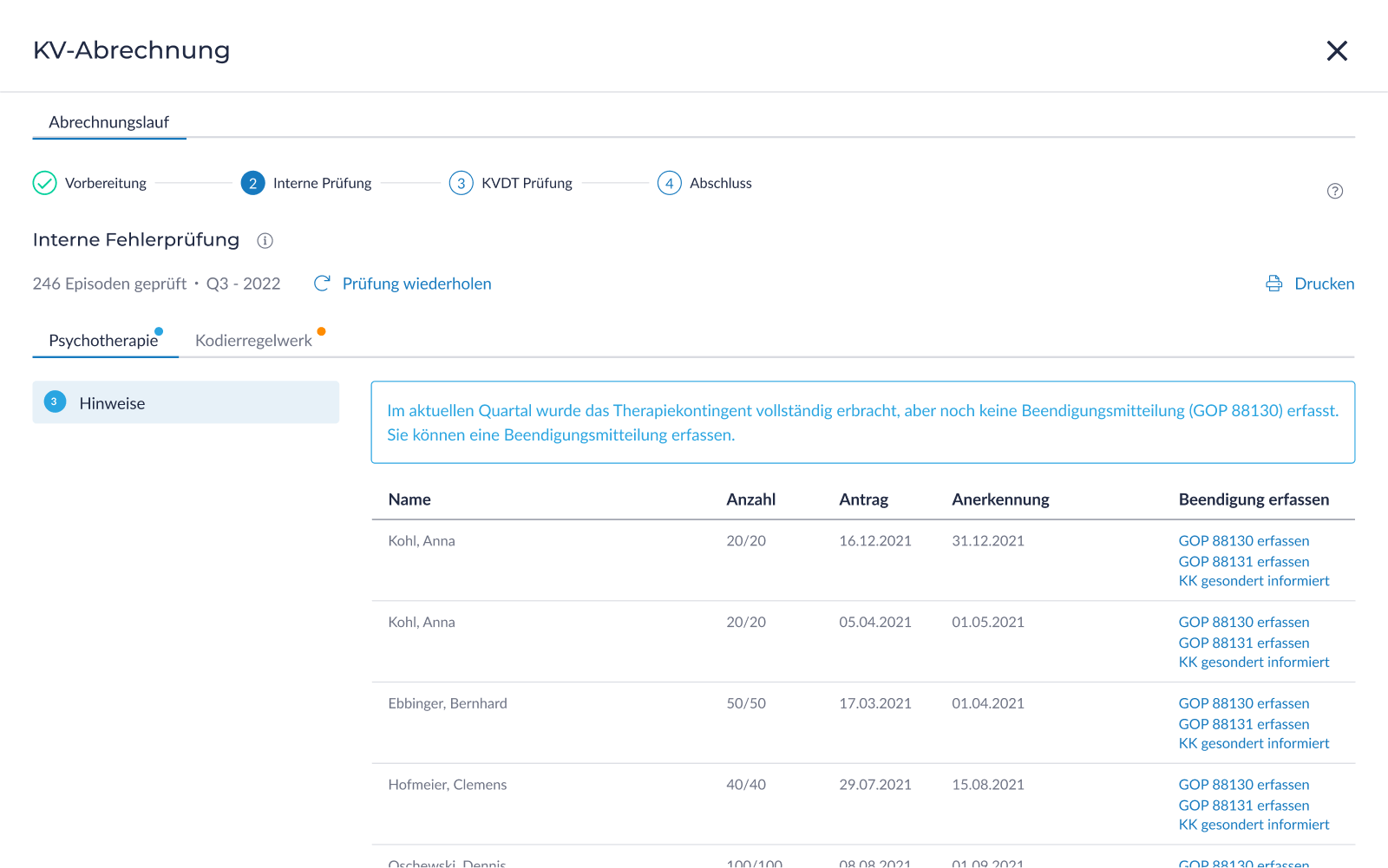Screen dimensions: 1388x868
Task: Click Anzahl value 50/50
Action: pos(746,704)
